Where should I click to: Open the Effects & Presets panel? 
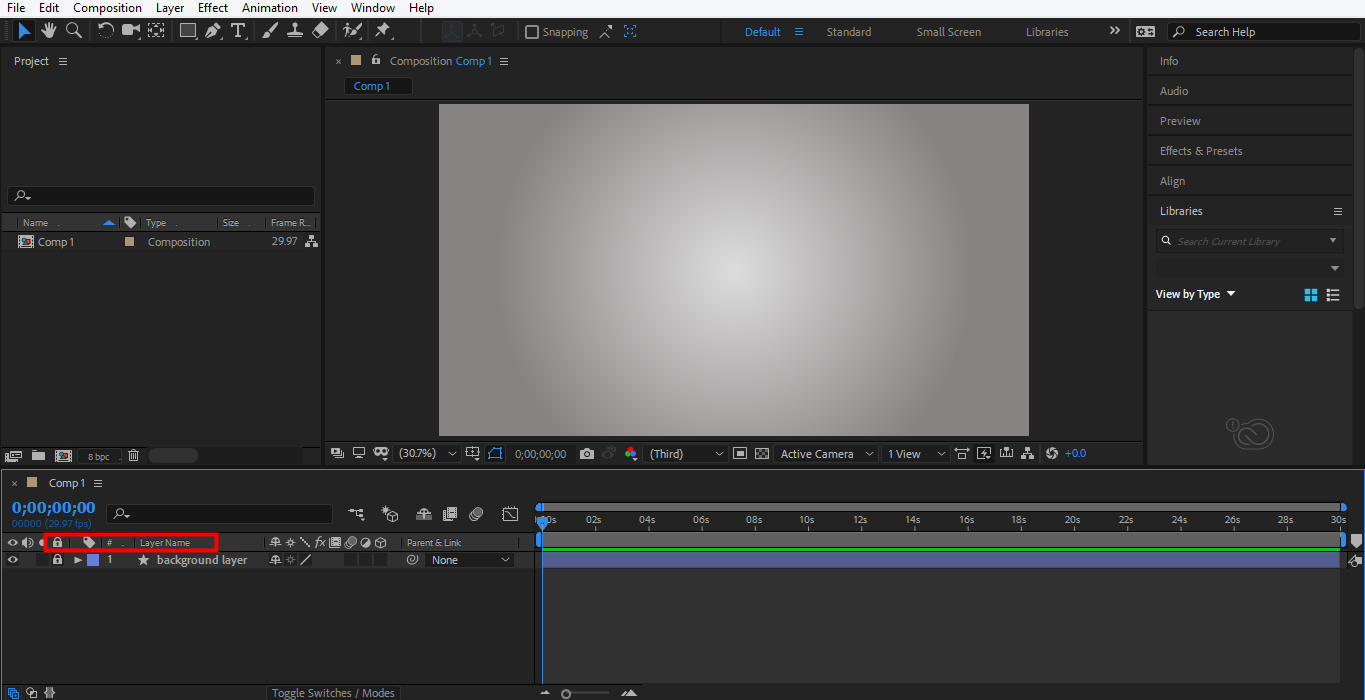(1201, 151)
